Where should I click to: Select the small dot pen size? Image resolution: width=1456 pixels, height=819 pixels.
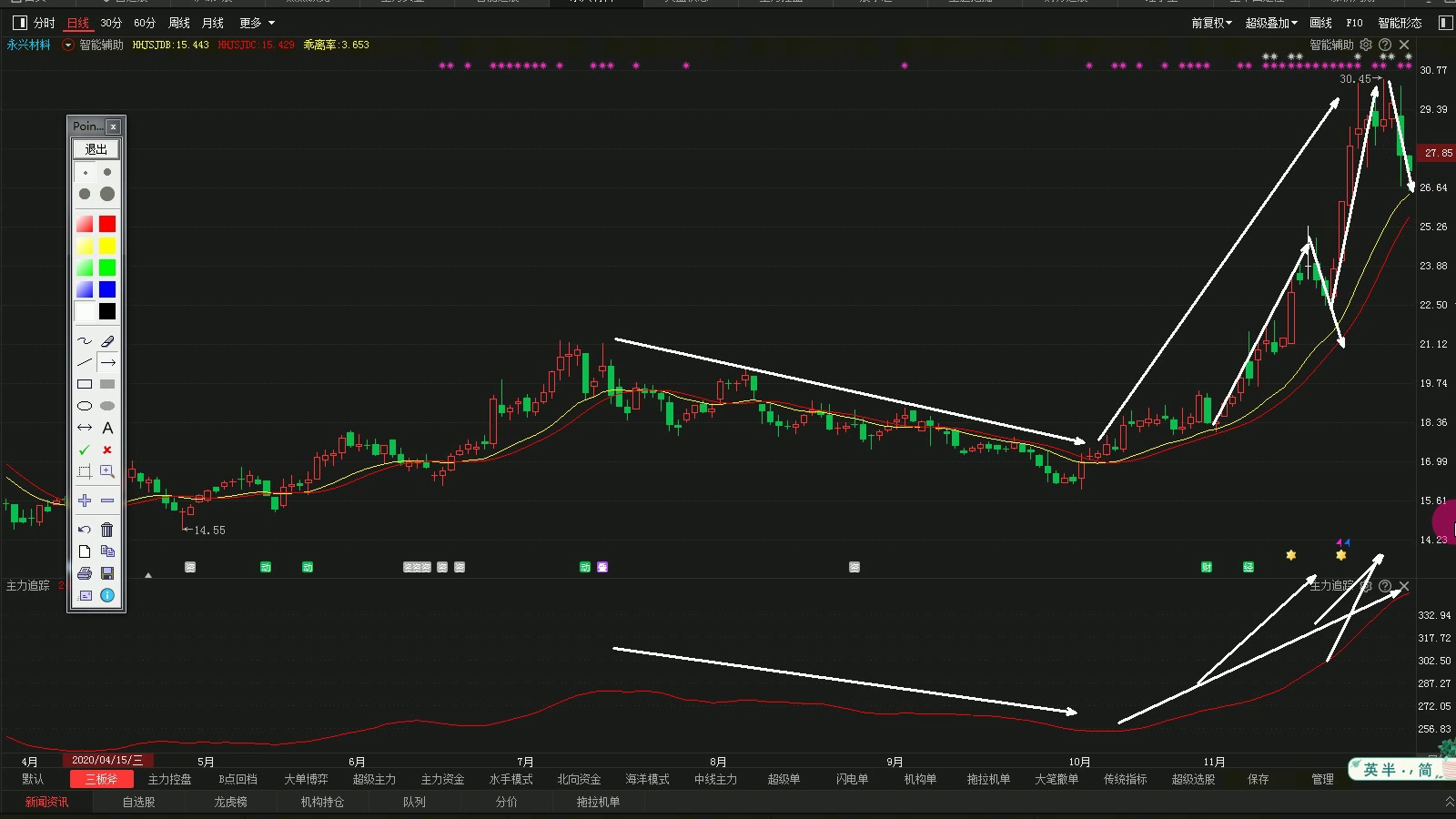107,172
